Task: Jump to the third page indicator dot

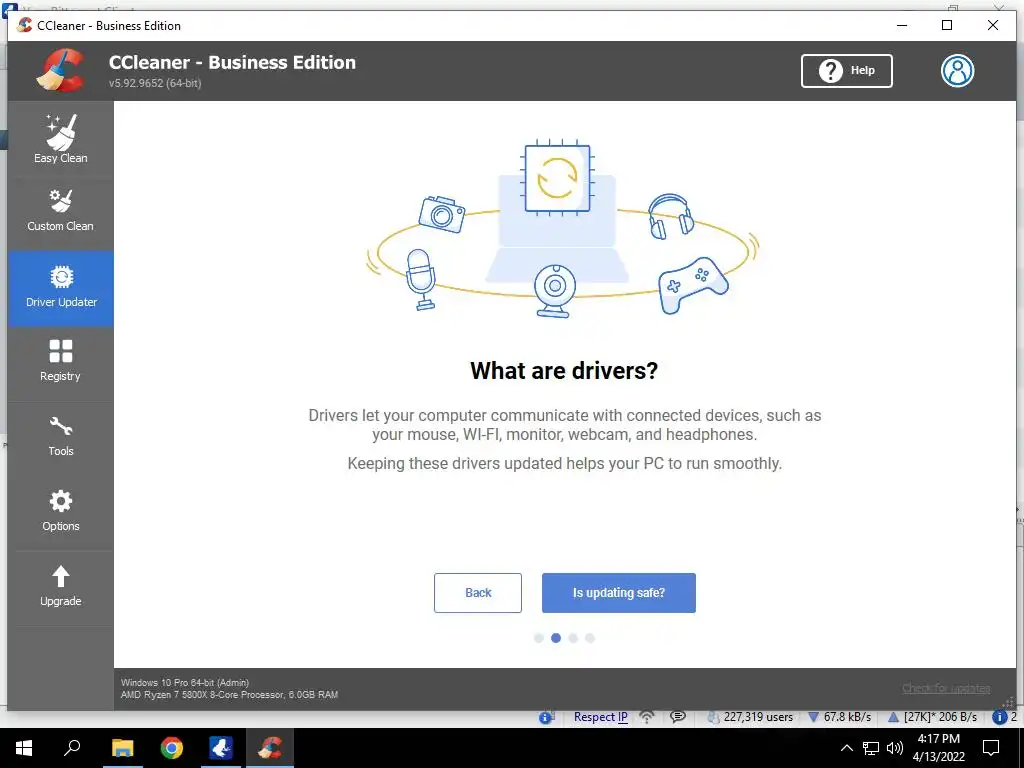Action: coord(573,638)
